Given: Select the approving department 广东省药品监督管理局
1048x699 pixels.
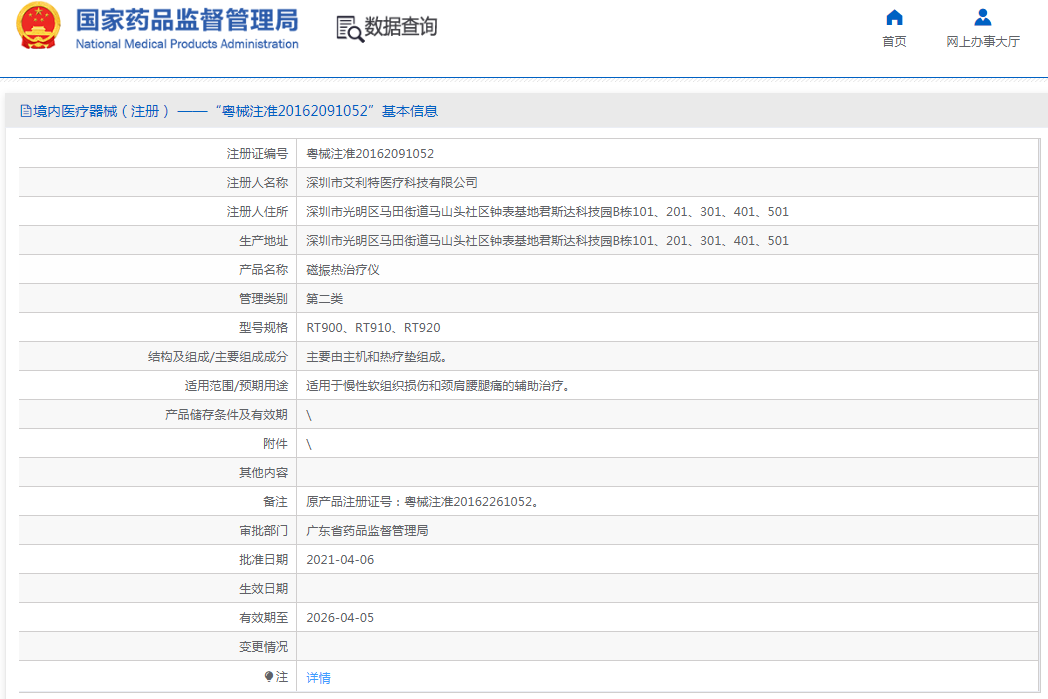Looking at the screenshot, I should [366, 531].
